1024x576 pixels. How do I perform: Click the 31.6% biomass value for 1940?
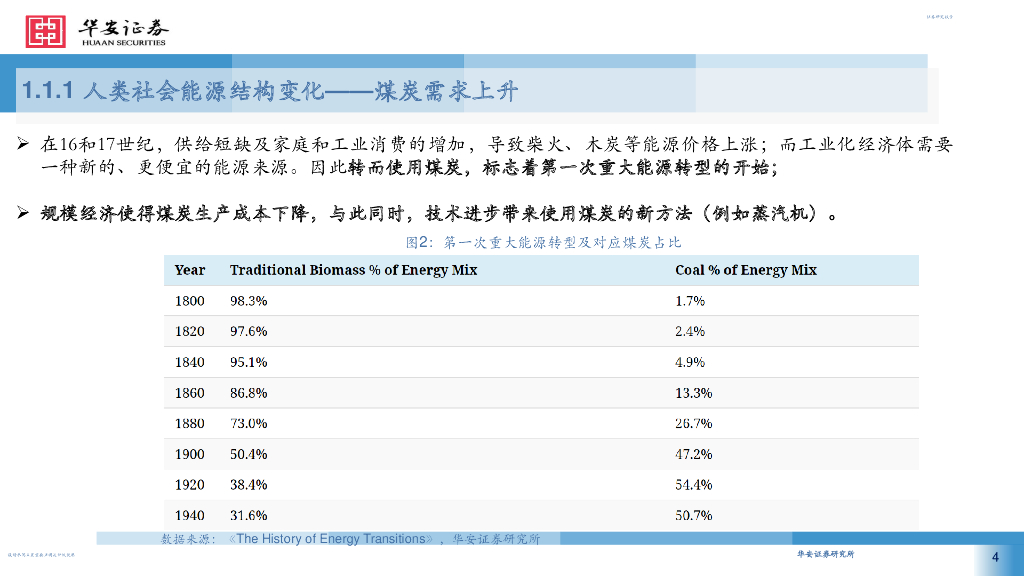248,516
